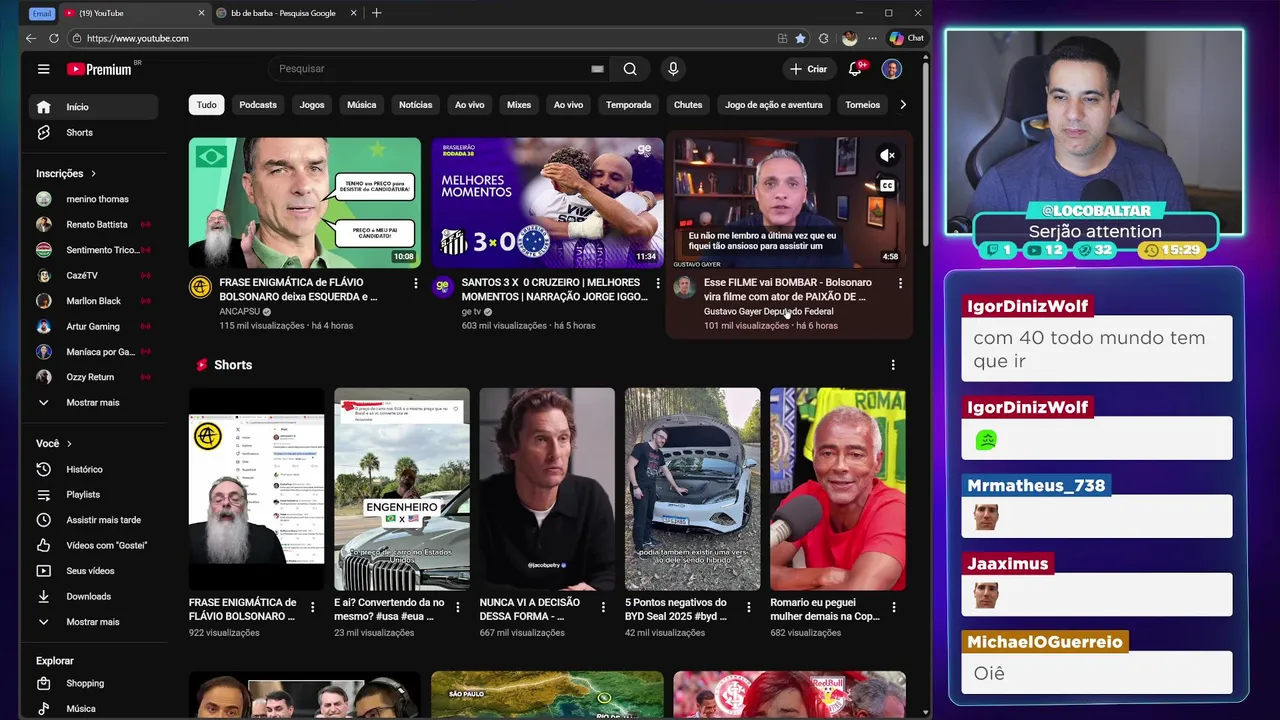Select the Jogos filter chip
The image size is (1280, 720).
[312, 105]
